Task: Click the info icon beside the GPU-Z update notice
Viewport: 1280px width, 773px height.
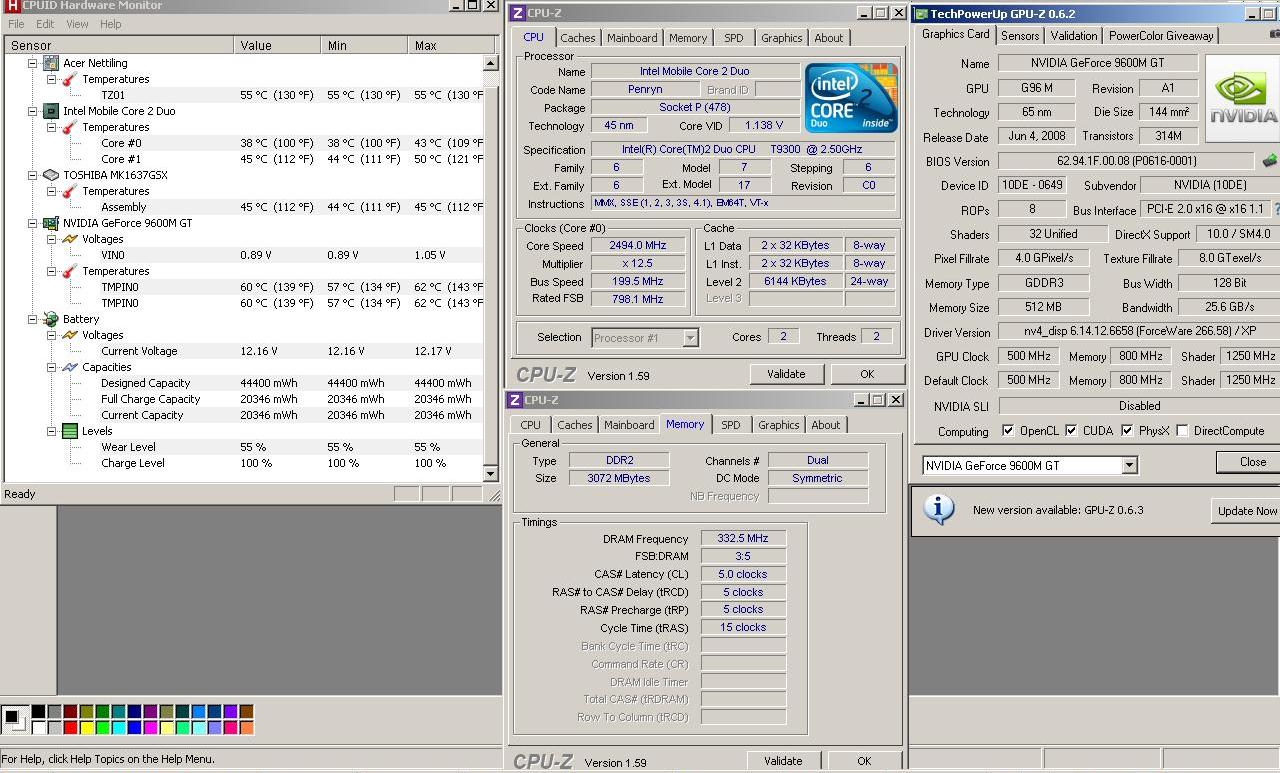Action: [x=938, y=509]
